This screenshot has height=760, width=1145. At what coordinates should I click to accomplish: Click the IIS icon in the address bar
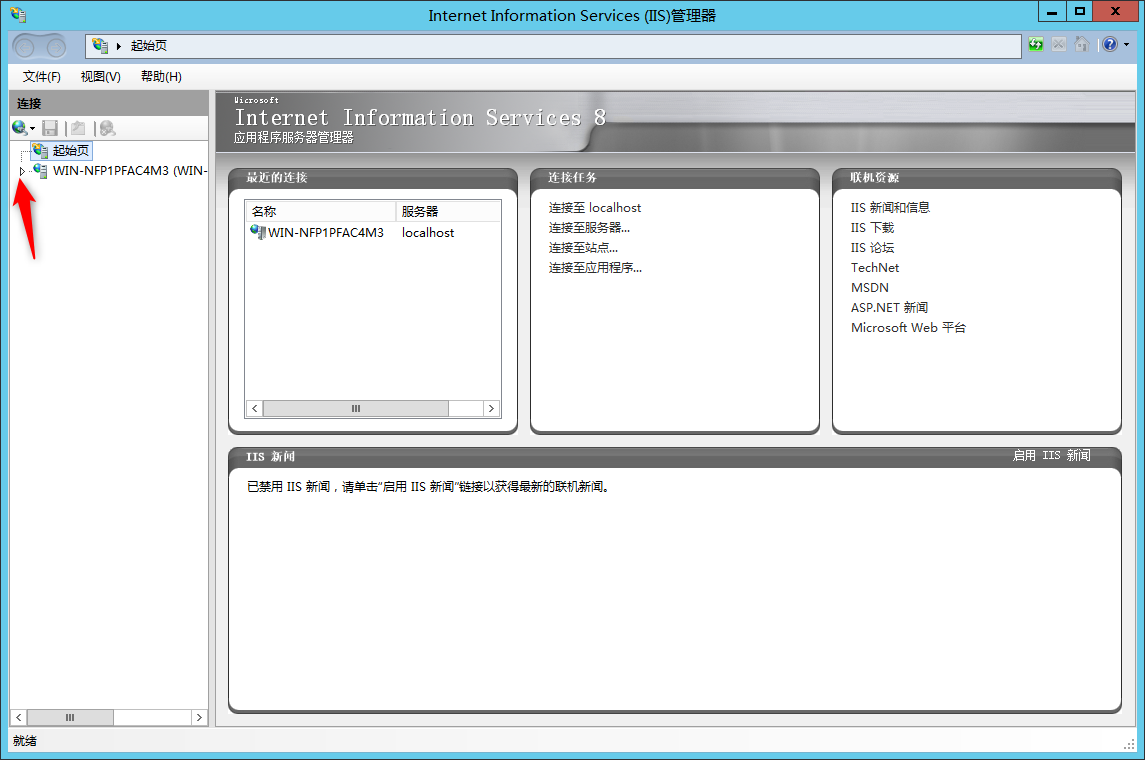tap(100, 45)
